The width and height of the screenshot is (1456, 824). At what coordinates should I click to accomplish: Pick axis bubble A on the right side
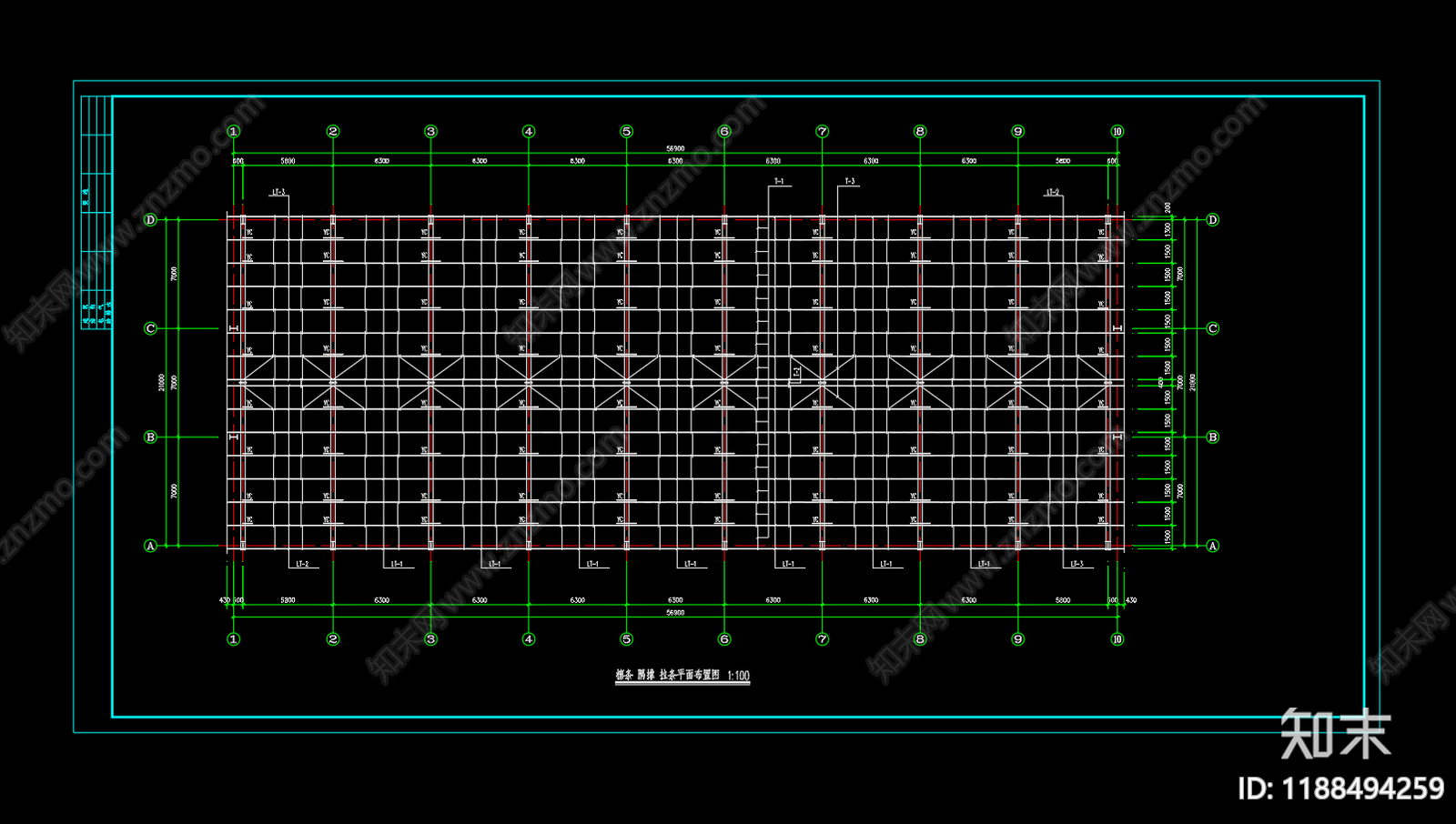coord(1212,546)
